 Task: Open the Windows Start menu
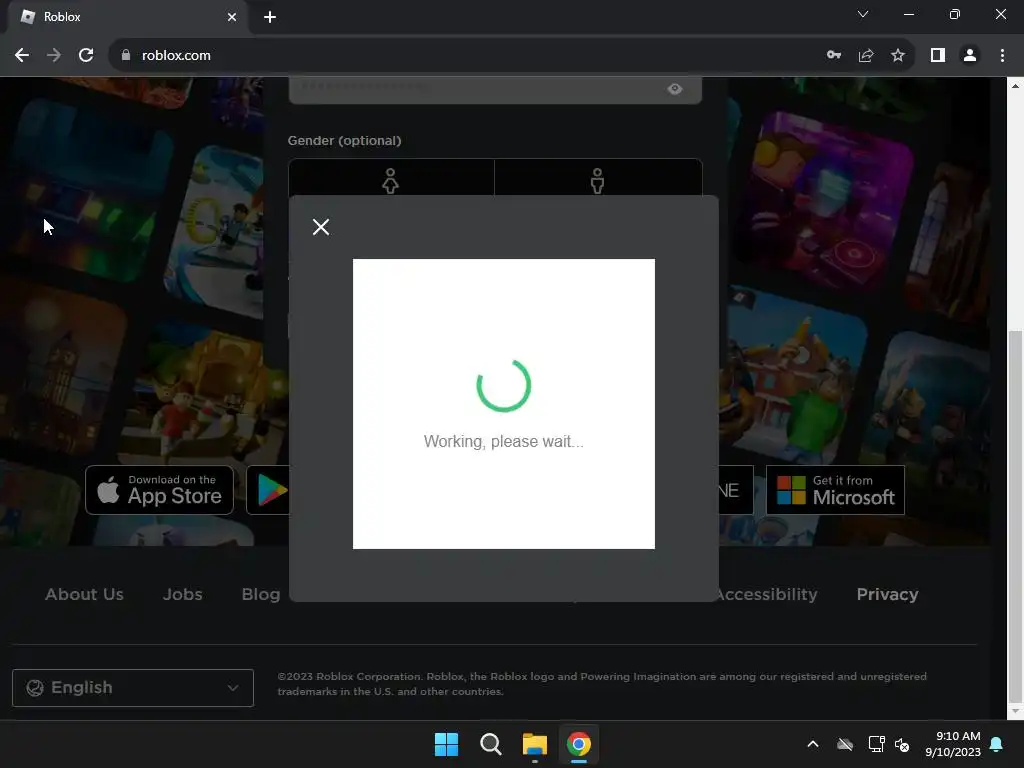447,744
